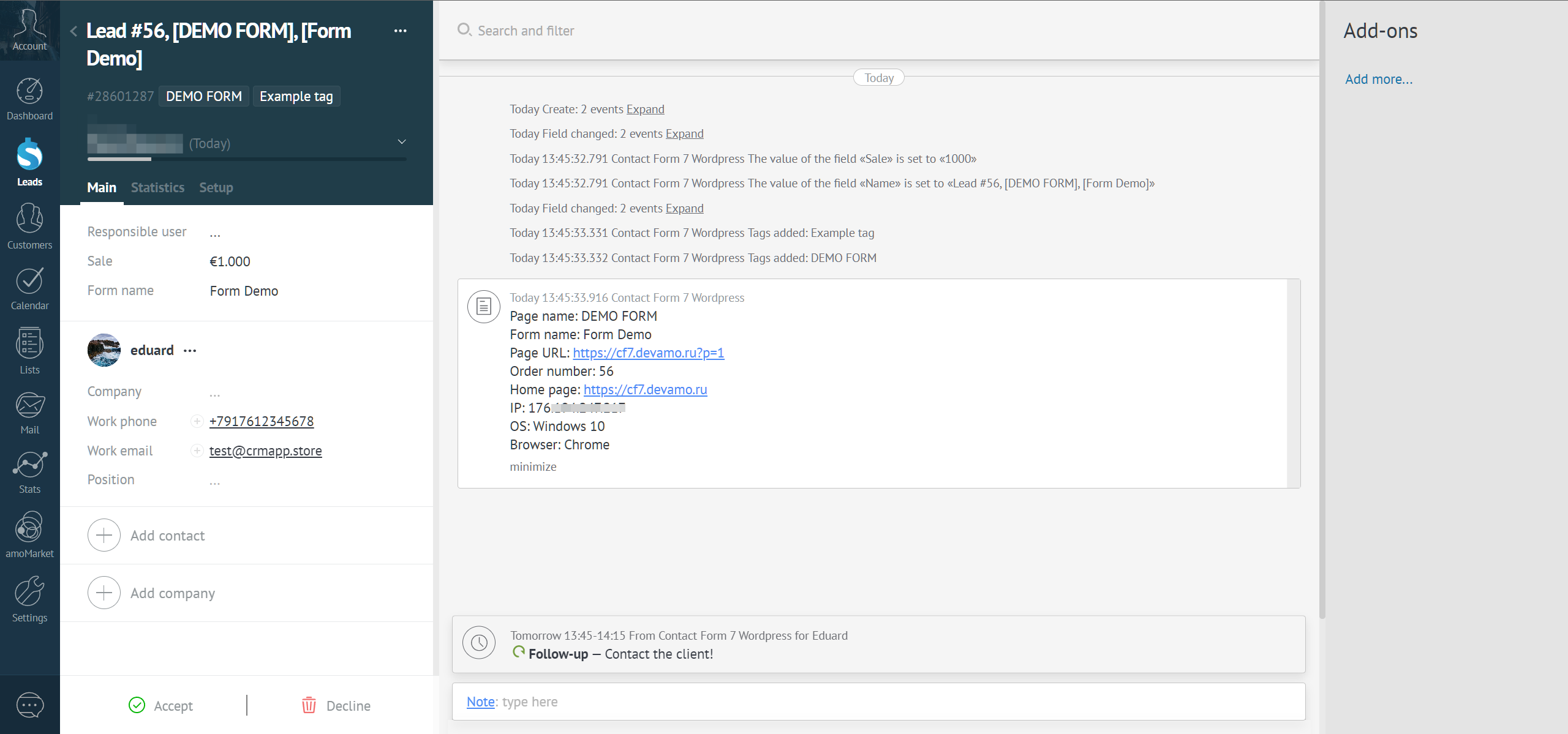Open the cf7.devamo.ru home page link

tap(644, 389)
